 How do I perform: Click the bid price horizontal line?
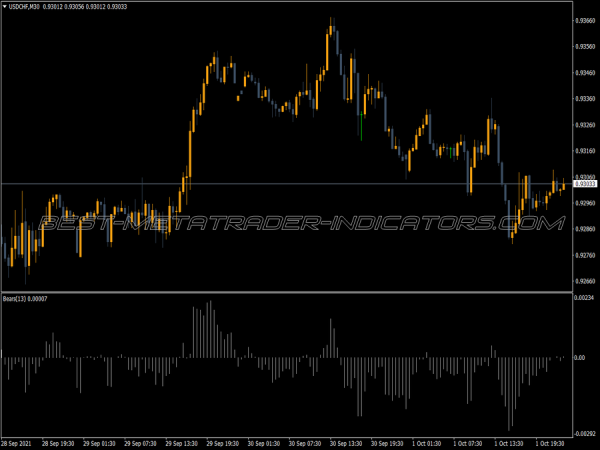287,184
